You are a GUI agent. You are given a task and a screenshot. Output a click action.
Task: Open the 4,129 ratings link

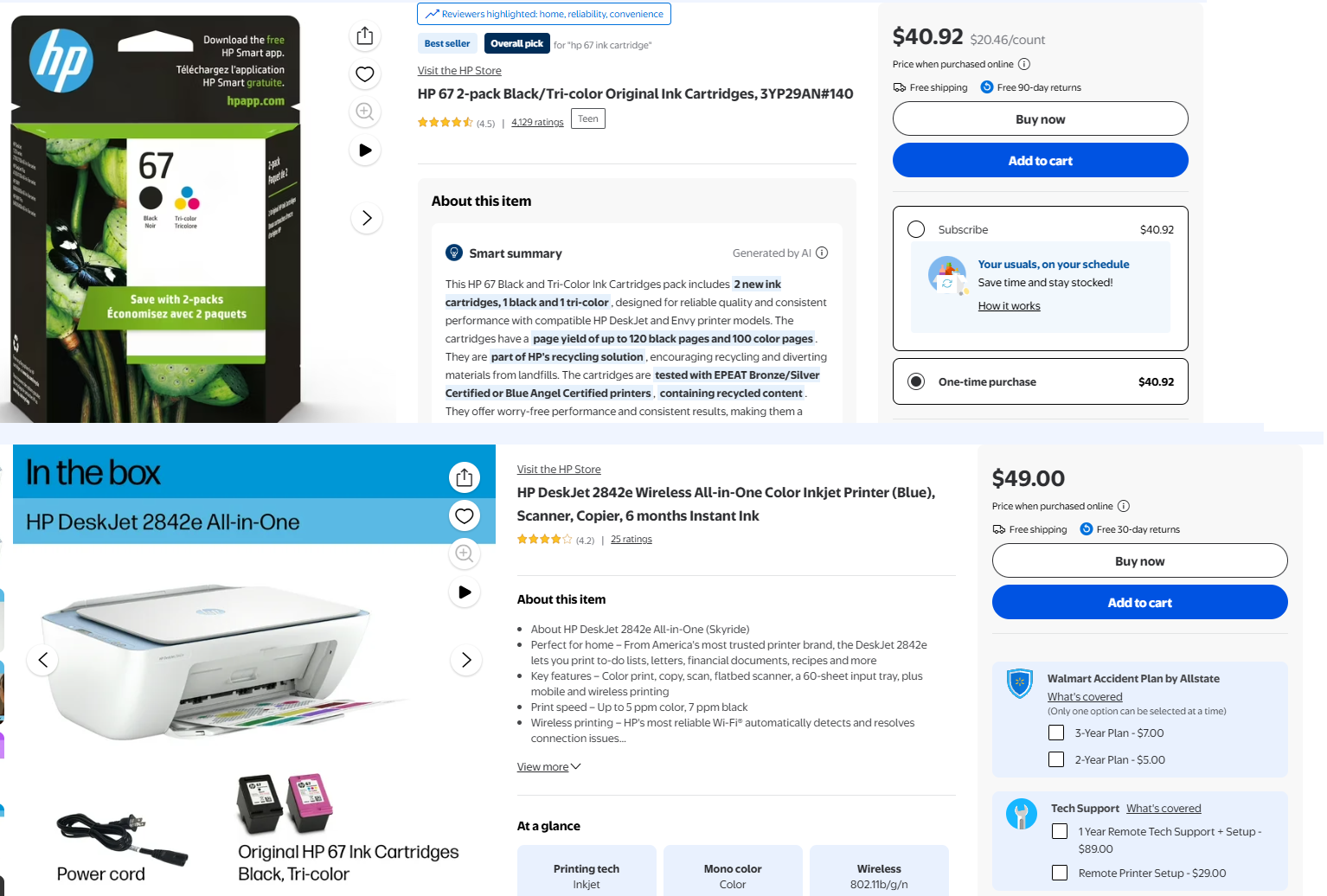point(537,123)
